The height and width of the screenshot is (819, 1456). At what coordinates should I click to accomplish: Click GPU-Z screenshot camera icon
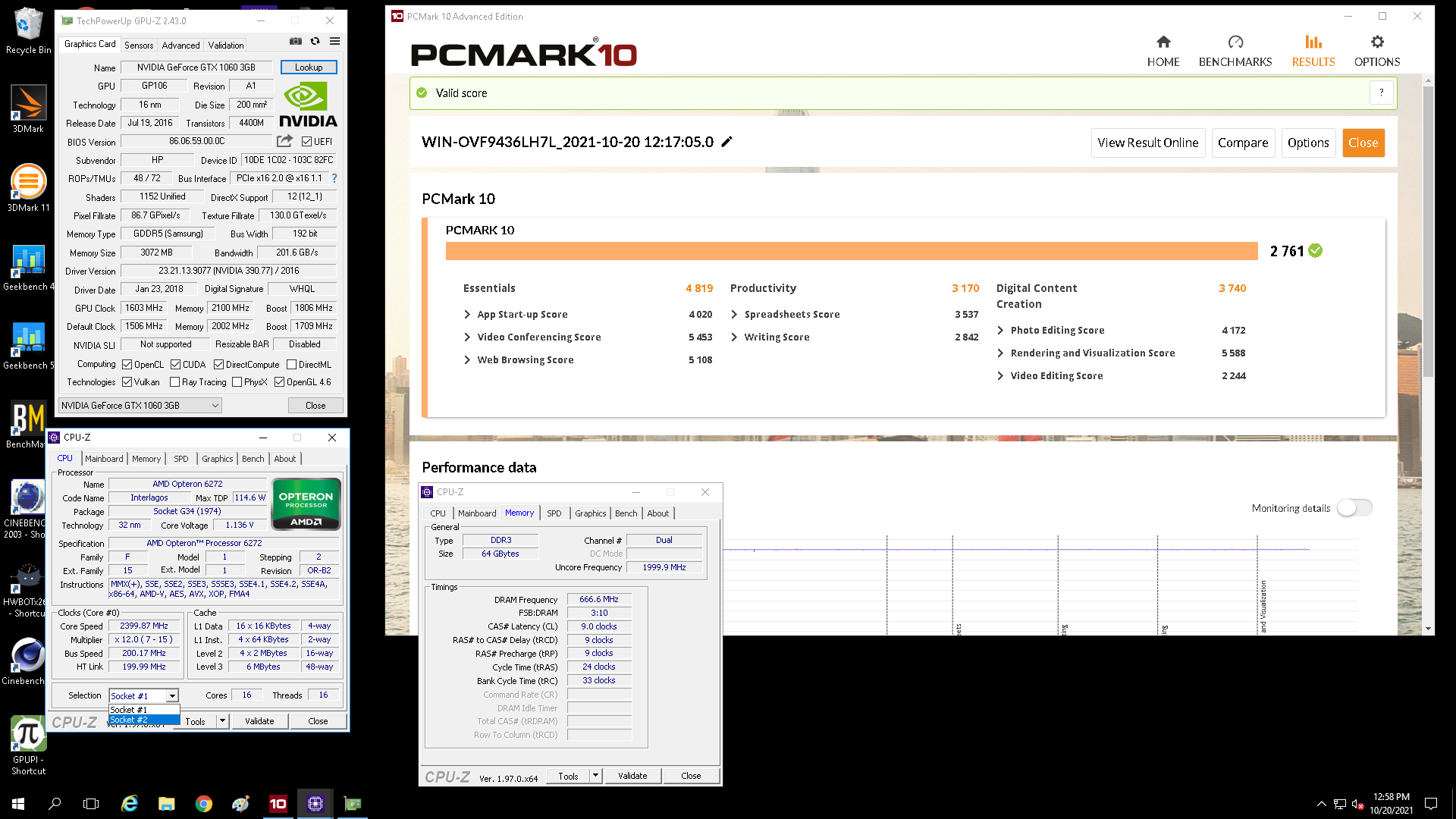[x=296, y=41]
